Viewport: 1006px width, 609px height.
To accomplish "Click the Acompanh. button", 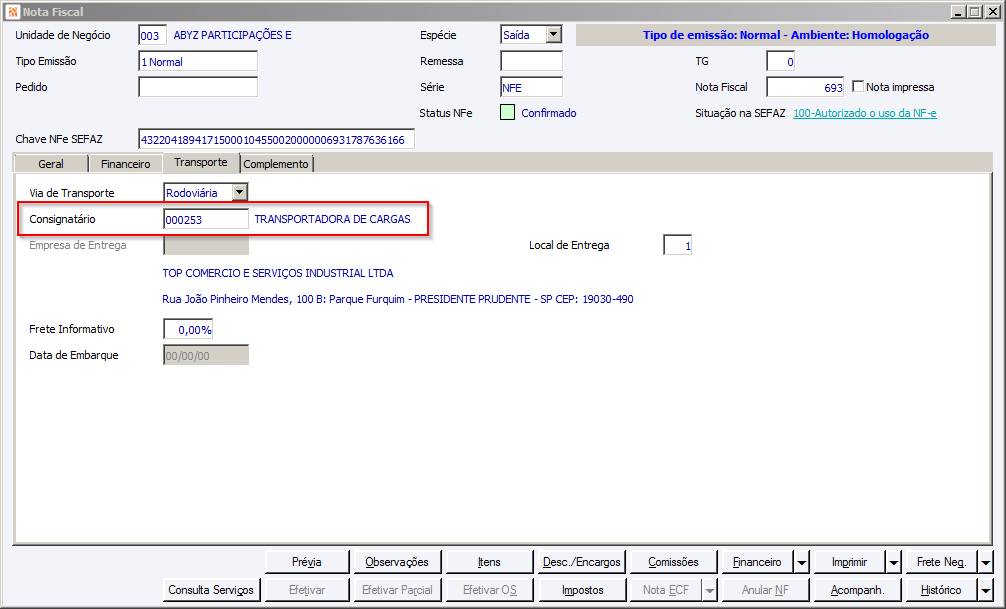I will click(857, 590).
